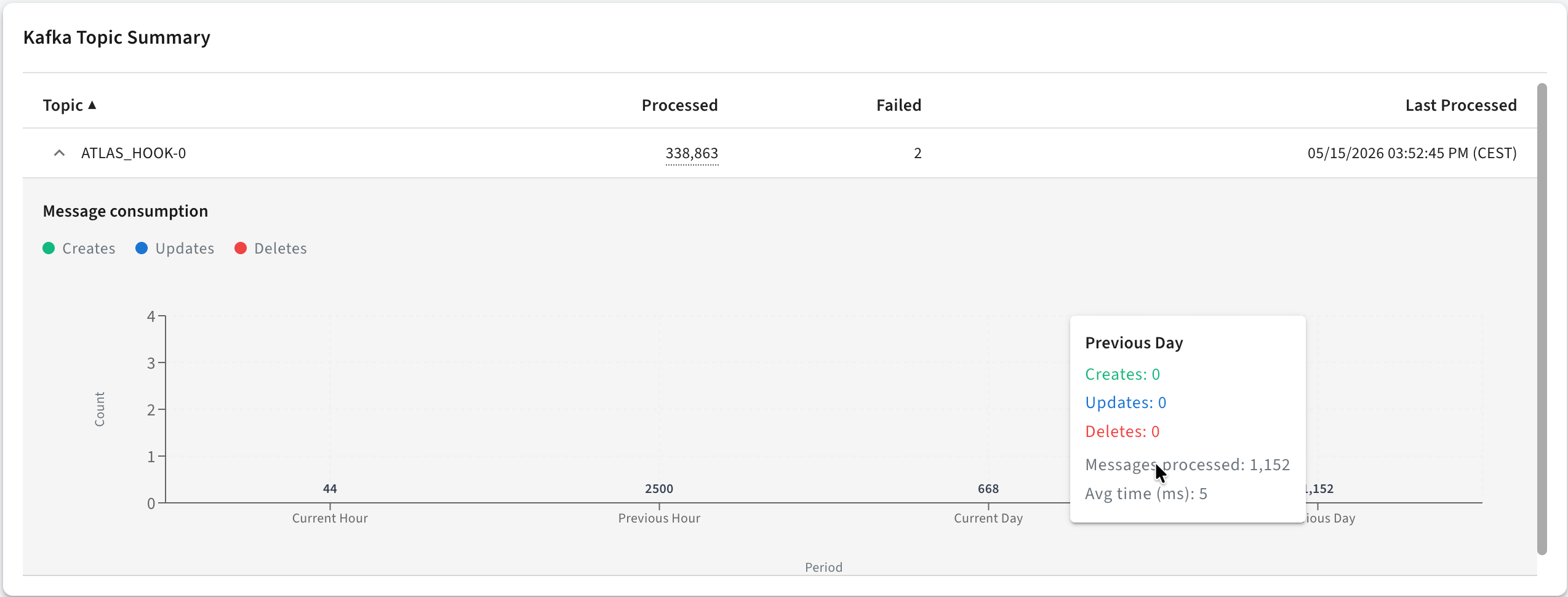Sort by the Last Processed column header
Viewport: 1568px width, 597px height.
(x=1461, y=105)
